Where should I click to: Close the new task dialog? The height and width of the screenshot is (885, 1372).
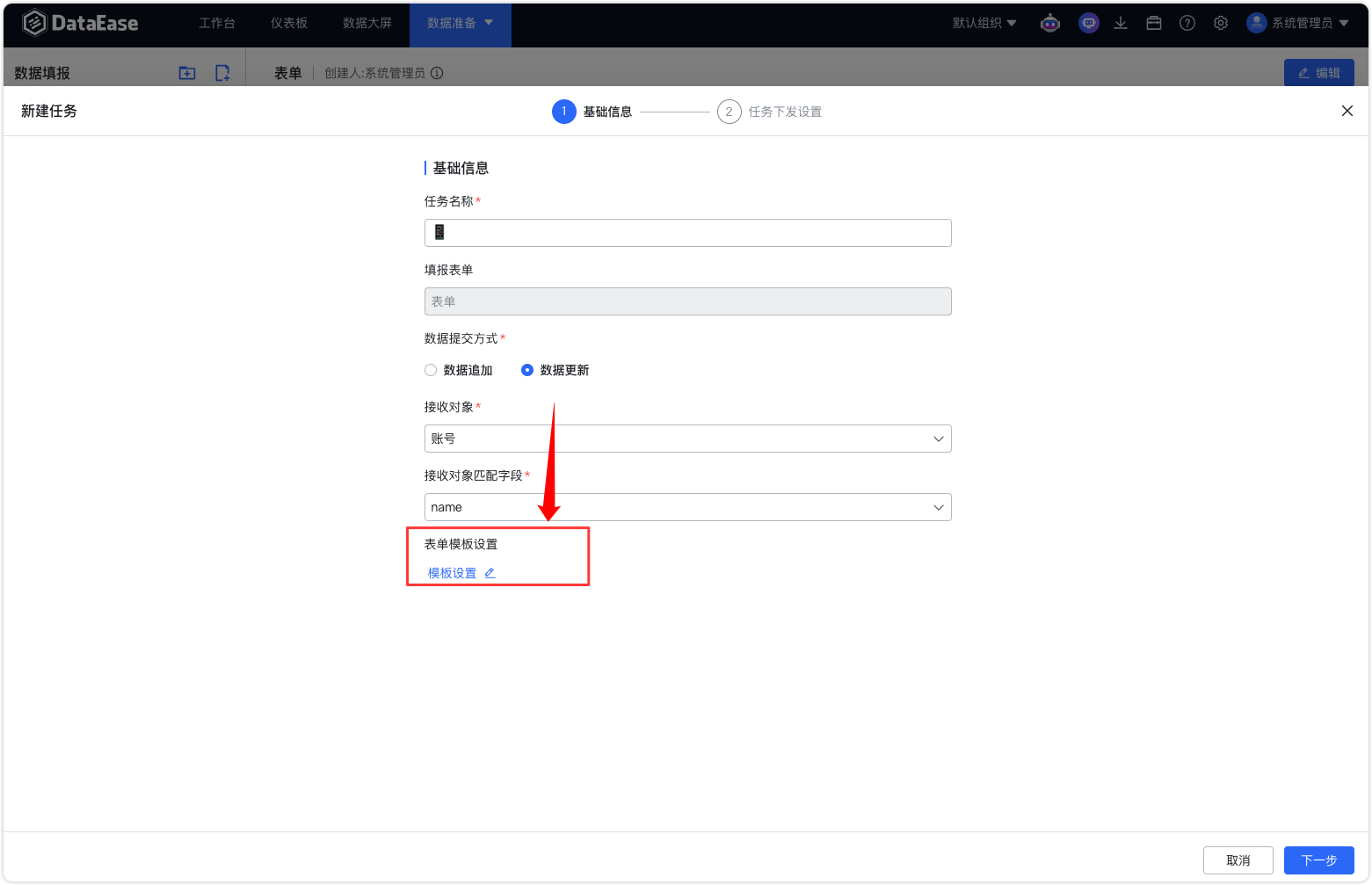[x=1347, y=111]
